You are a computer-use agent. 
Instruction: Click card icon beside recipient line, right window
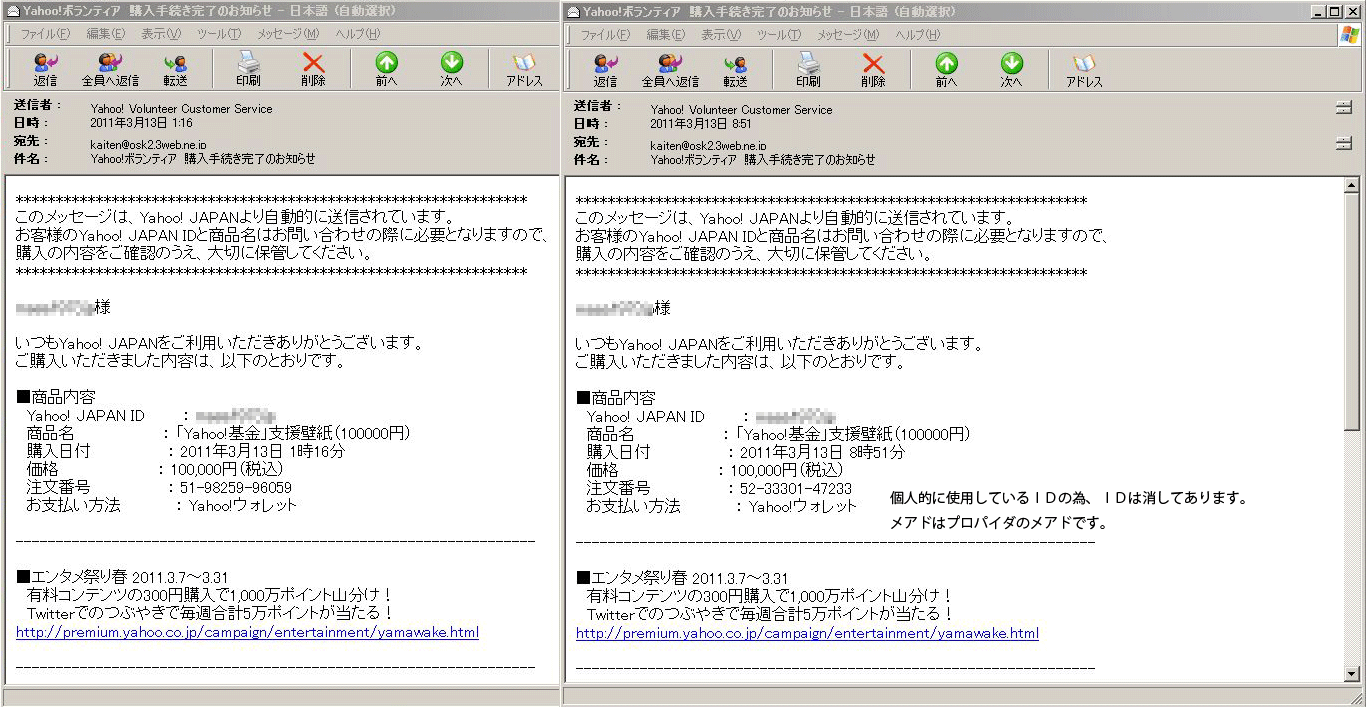(1344, 144)
